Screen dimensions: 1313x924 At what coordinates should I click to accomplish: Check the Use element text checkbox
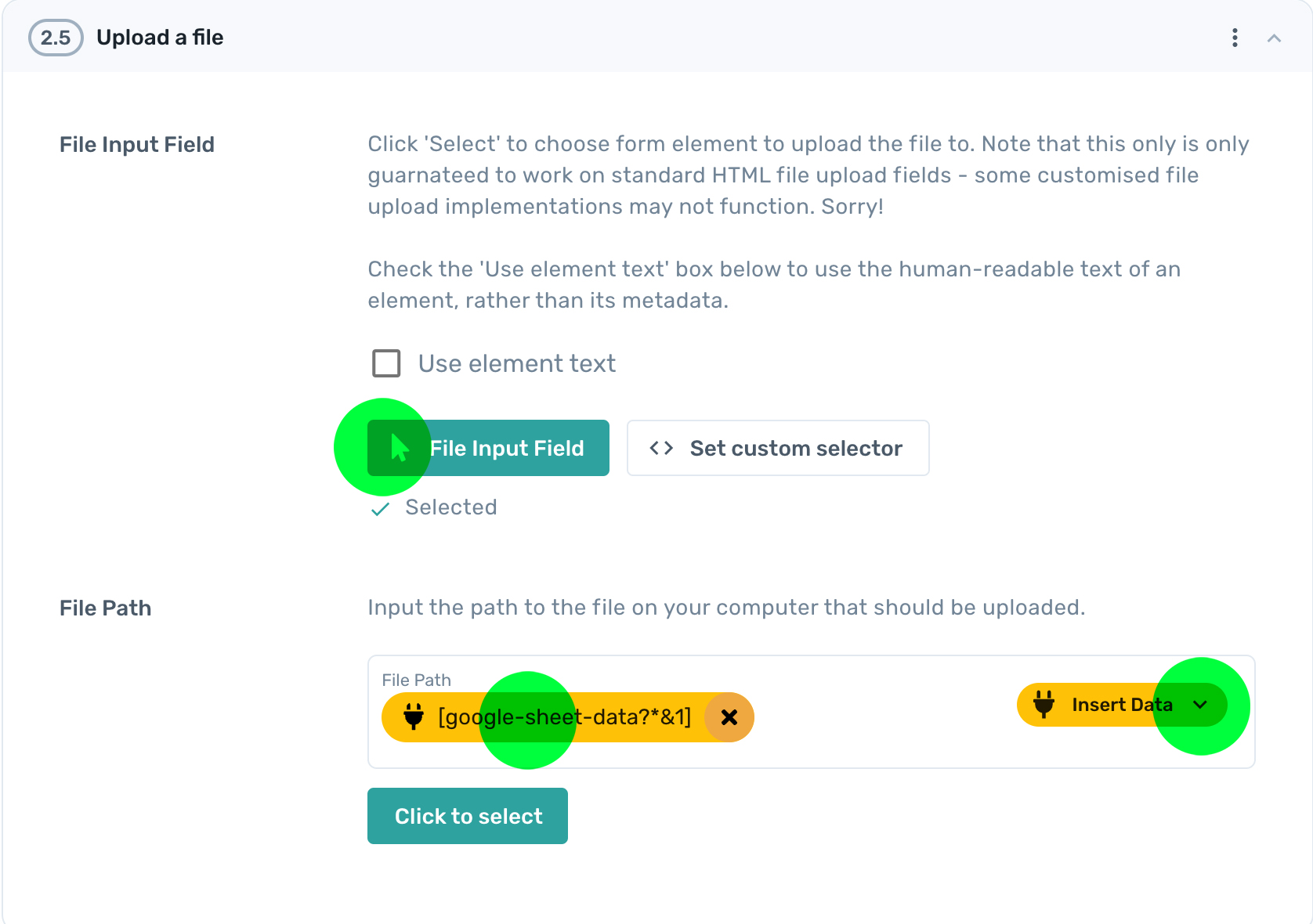(x=385, y=363)
